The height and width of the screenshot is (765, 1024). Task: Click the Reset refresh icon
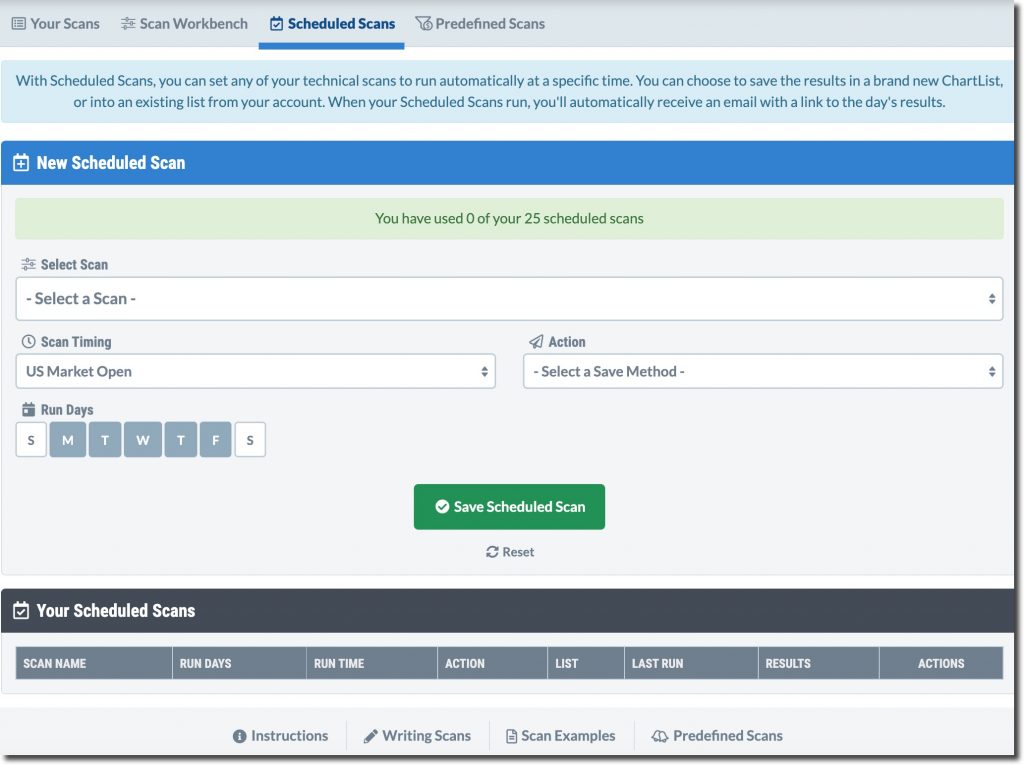(x=492, y=552)
